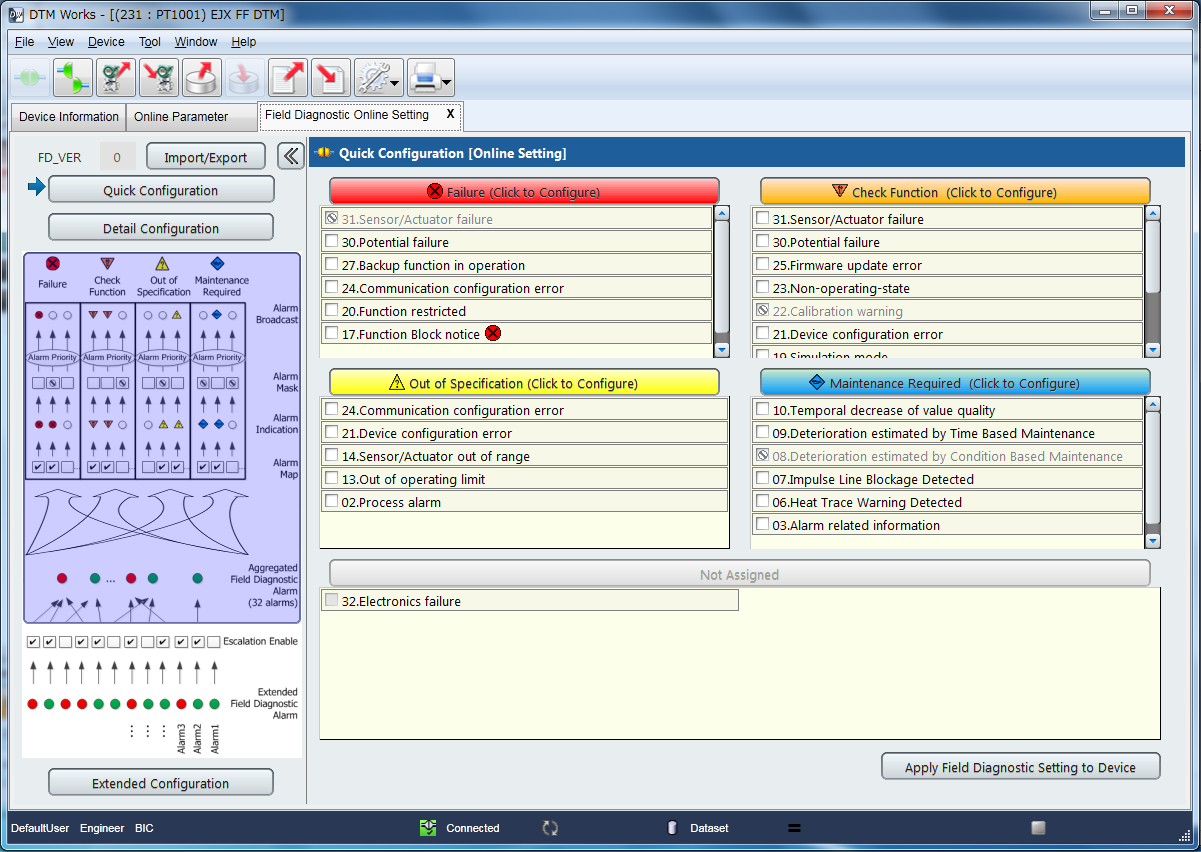Enable 25.Firmware update error checkbox
1201x852 pixels.
(x=763, y=265)
